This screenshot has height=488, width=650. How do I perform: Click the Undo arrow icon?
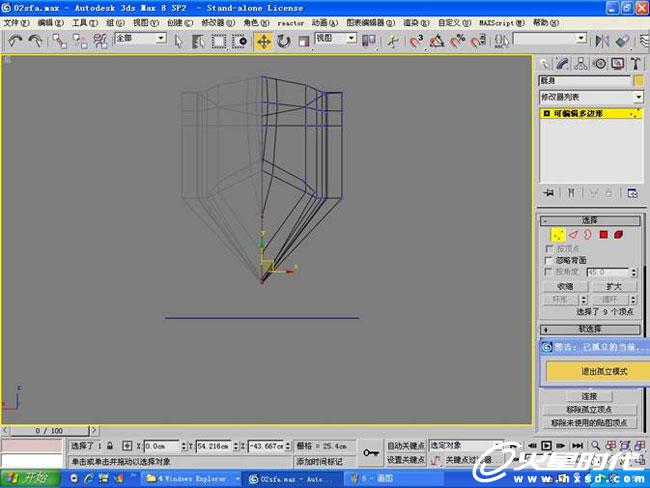tap(15, 41)
